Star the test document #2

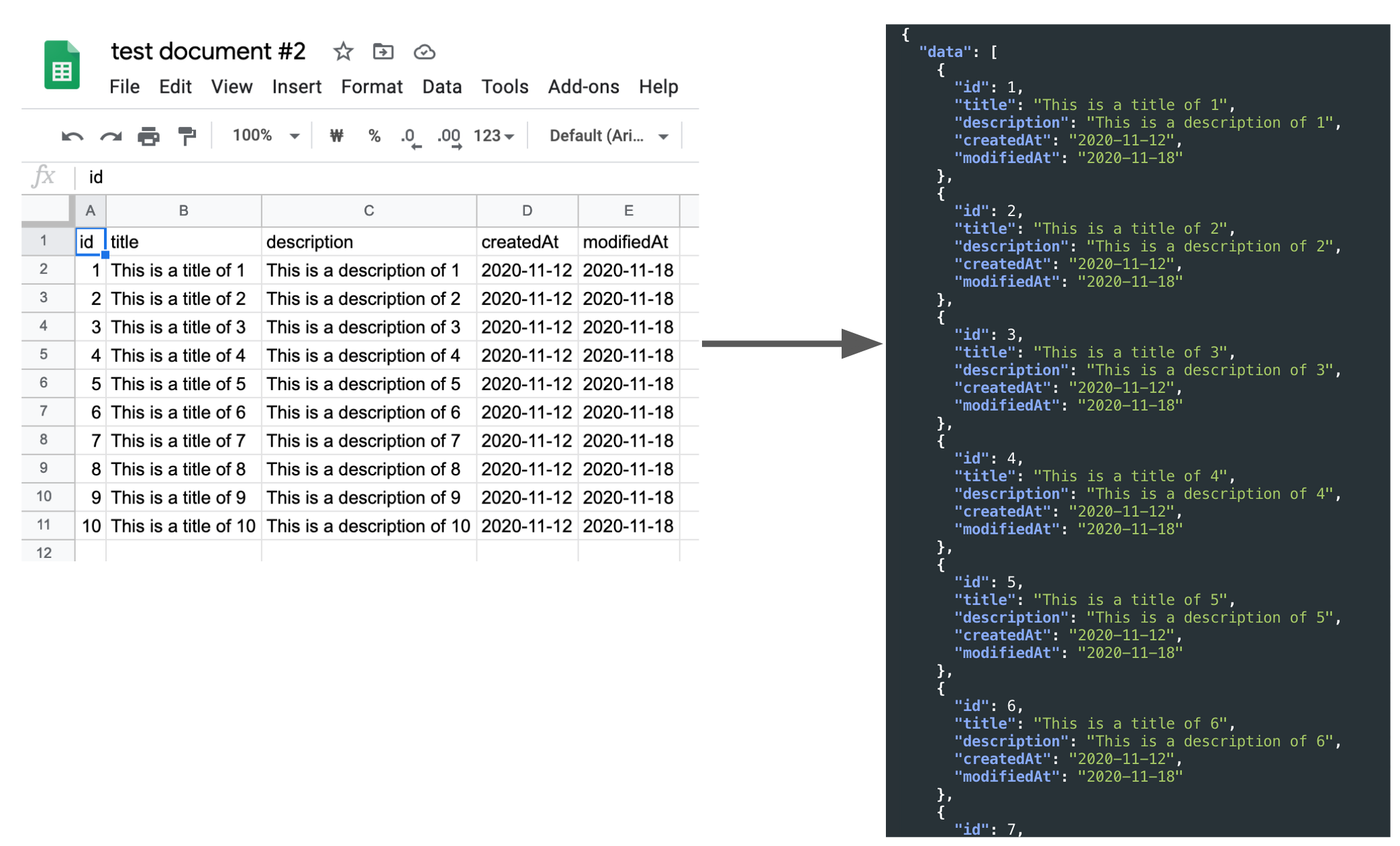pyautogui.click(x=343, y=52)
